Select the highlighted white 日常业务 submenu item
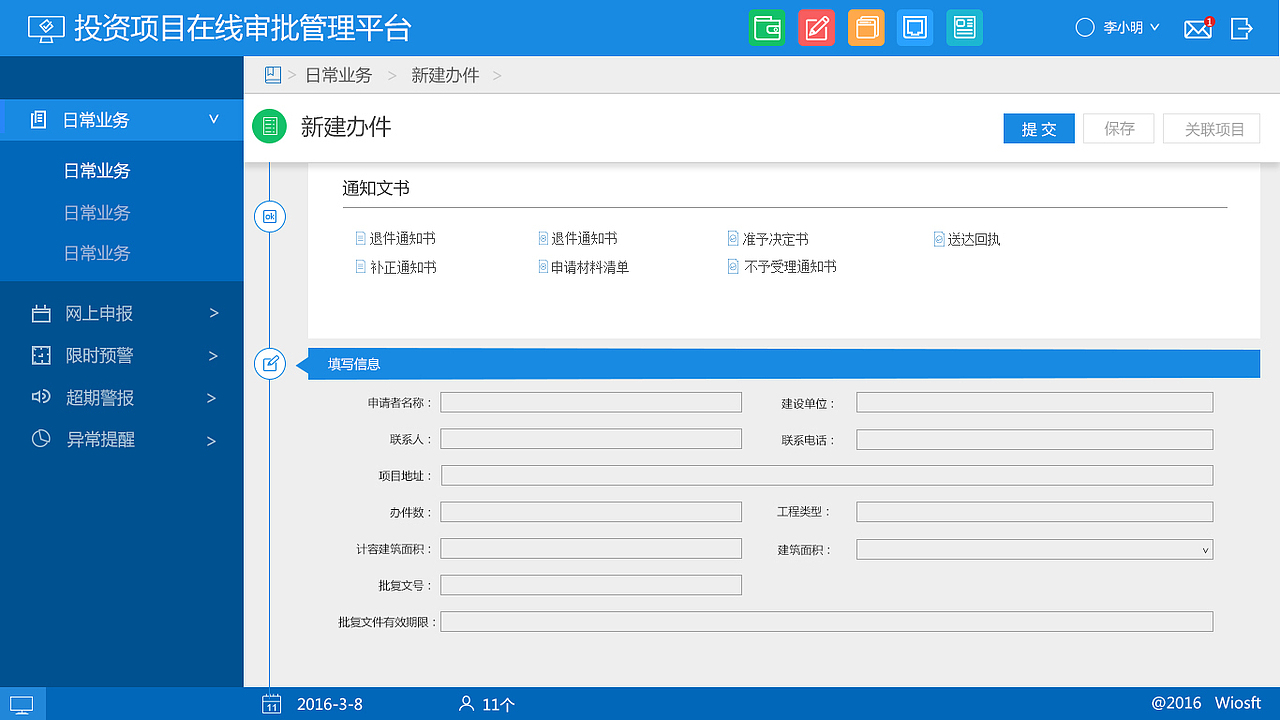Screen dimensions: 1280x720 click(97, 171)
